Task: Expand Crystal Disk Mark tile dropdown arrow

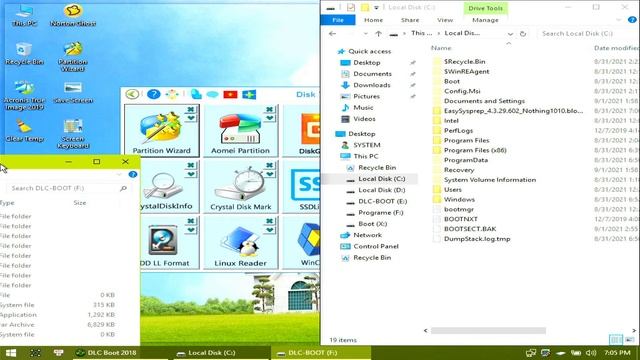Action: tap(269, 174)
